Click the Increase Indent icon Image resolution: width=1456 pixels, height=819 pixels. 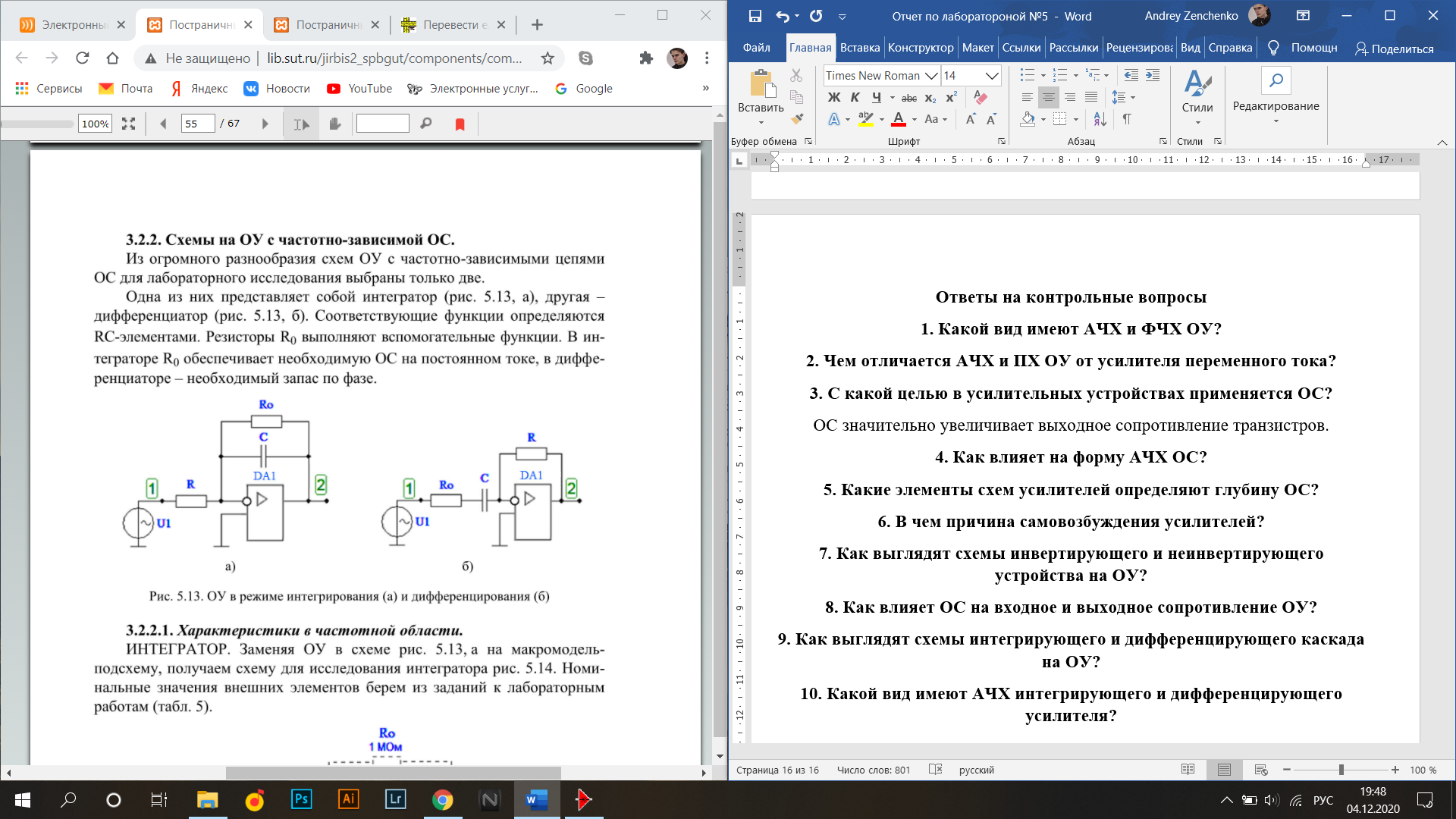tap(1153, 75)
